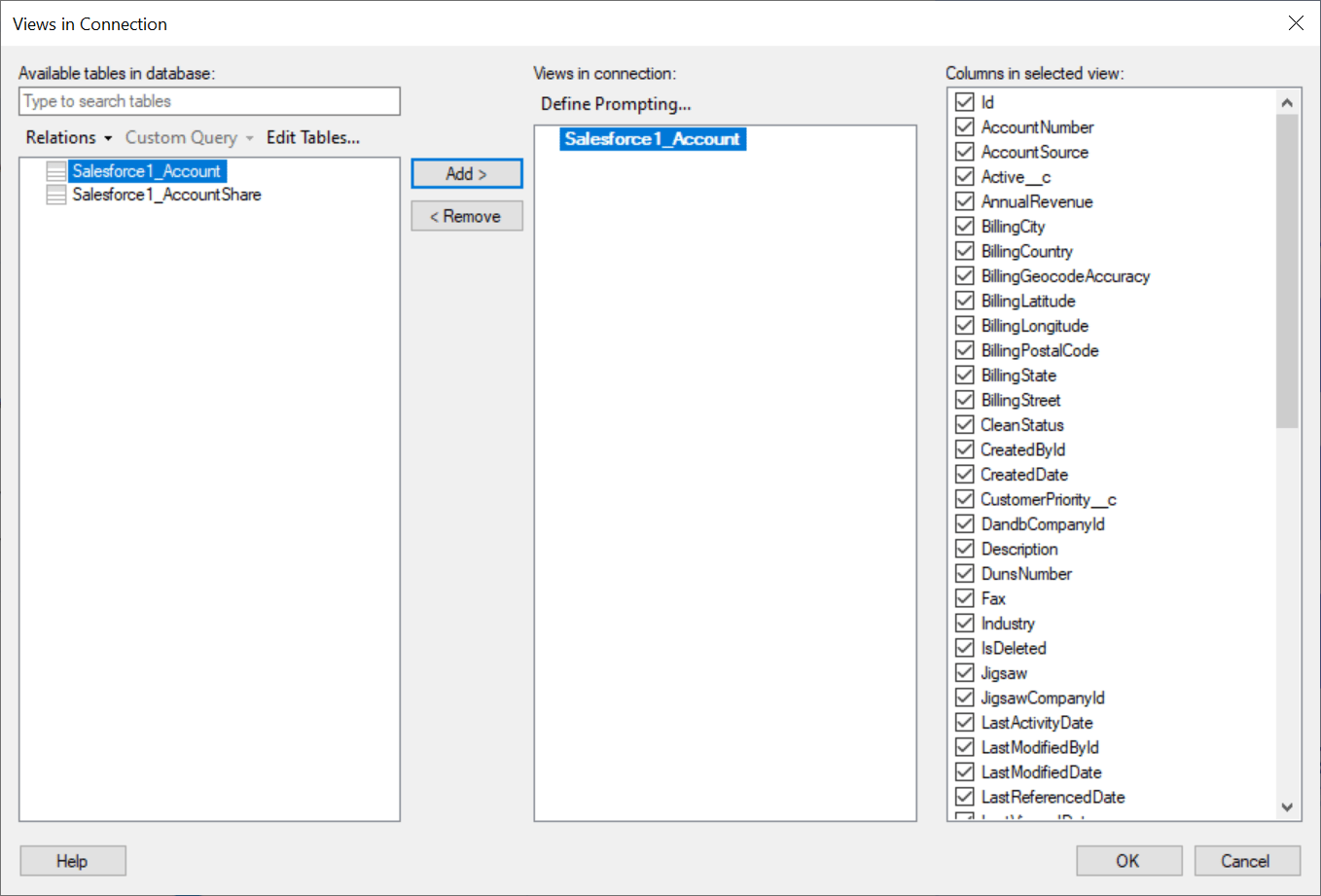Click inside the table search field
This screenshot has width=1321, height=896.
[x=209, y=101]
